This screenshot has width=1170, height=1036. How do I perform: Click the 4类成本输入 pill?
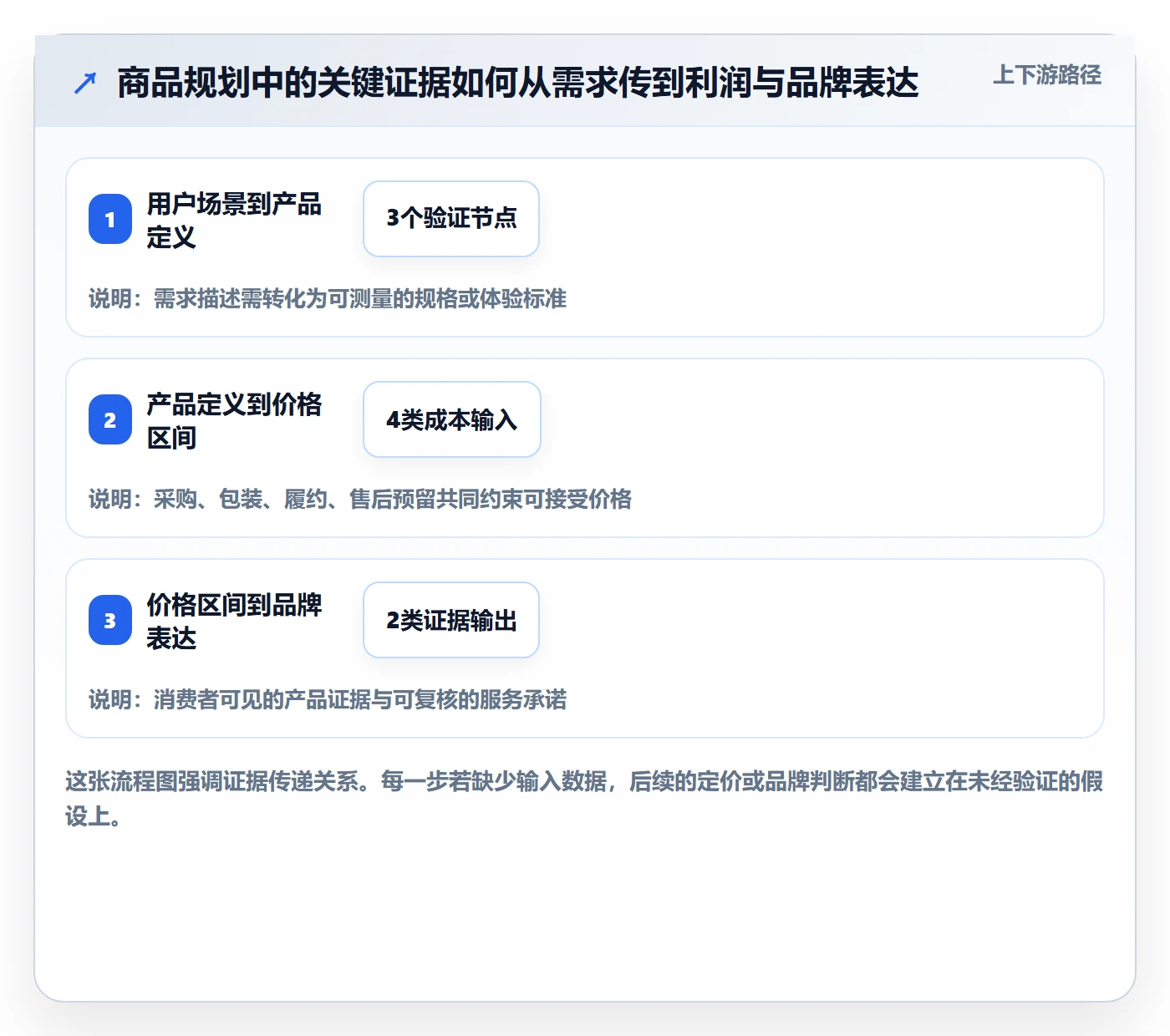(x=452, y=419)
